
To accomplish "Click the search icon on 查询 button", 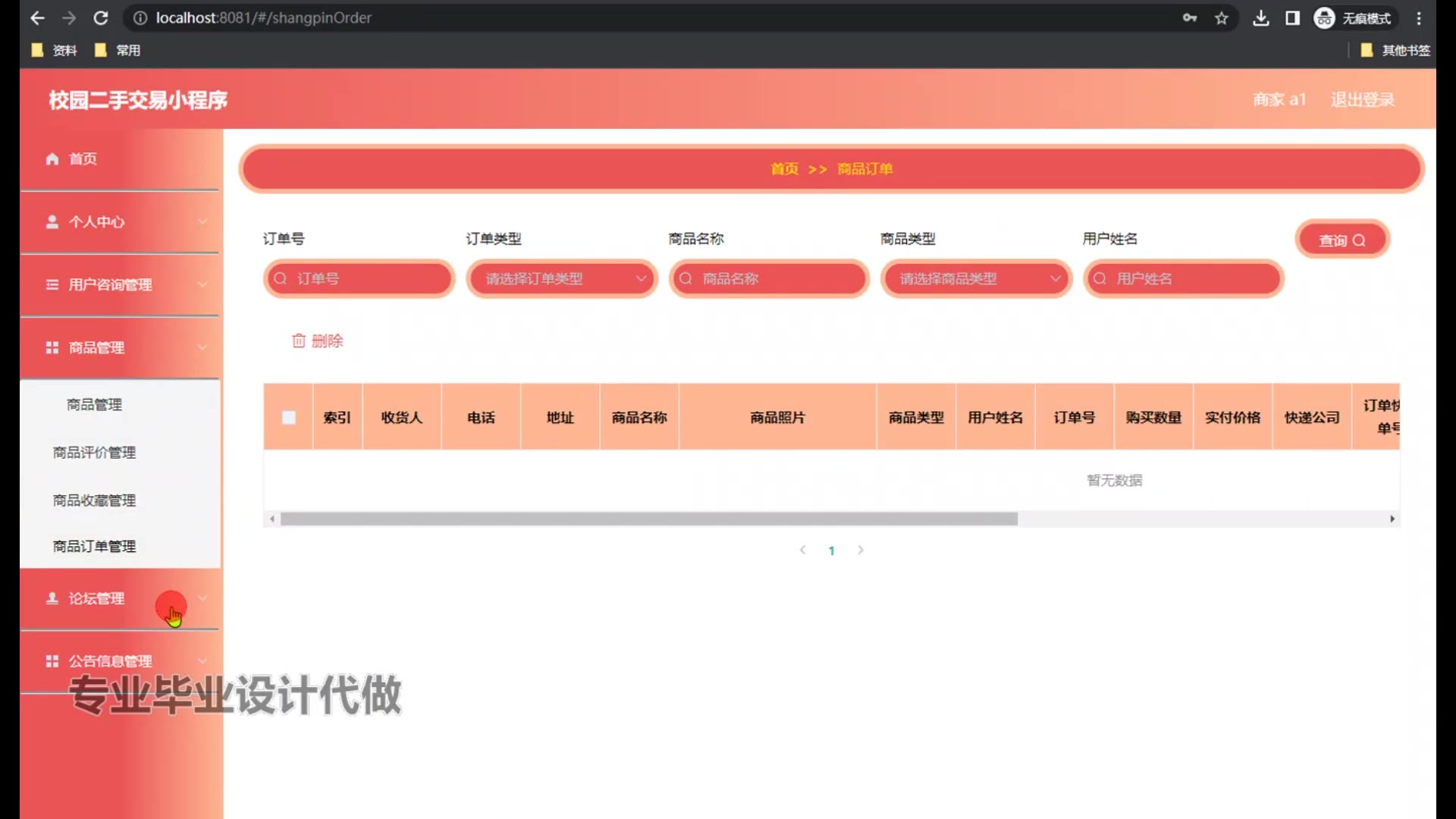I will (x=1359, y=240).
